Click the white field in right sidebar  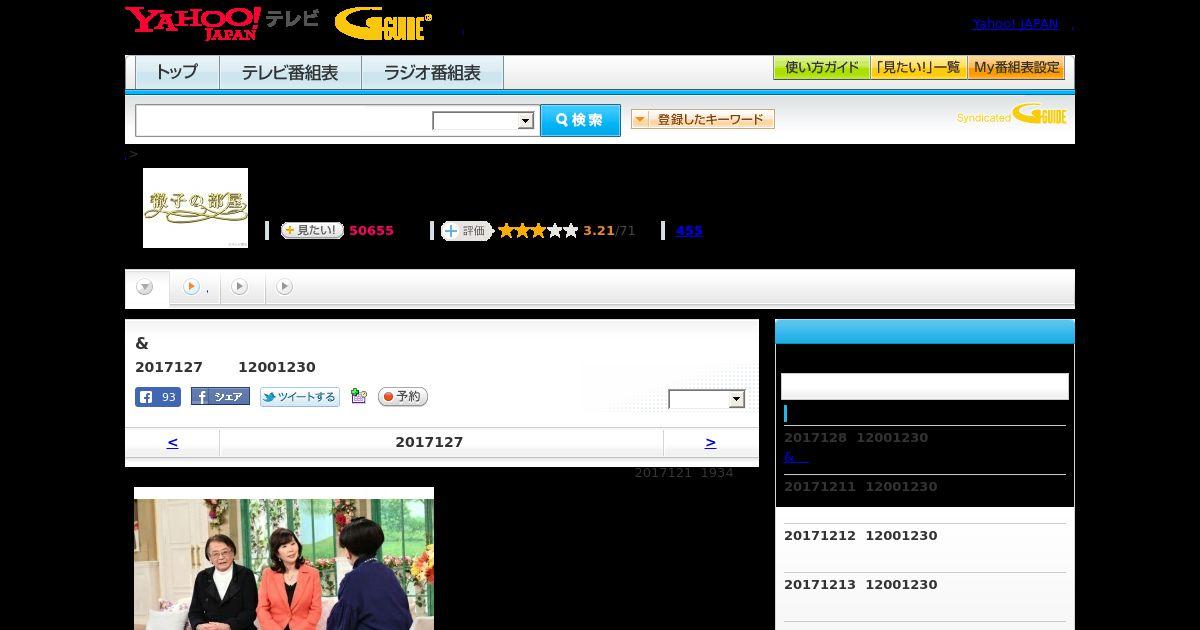[925, 387]
